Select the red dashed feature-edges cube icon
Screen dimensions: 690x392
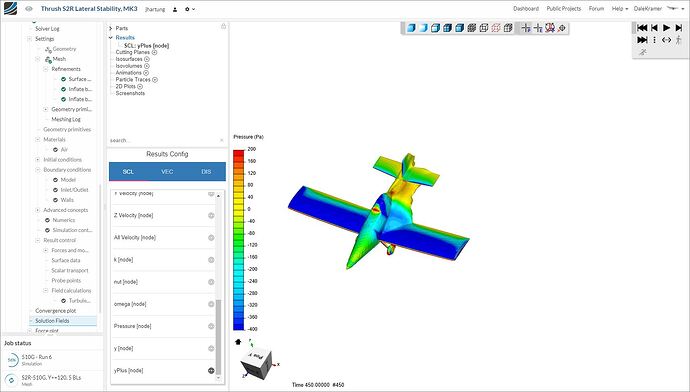(496, 28)
